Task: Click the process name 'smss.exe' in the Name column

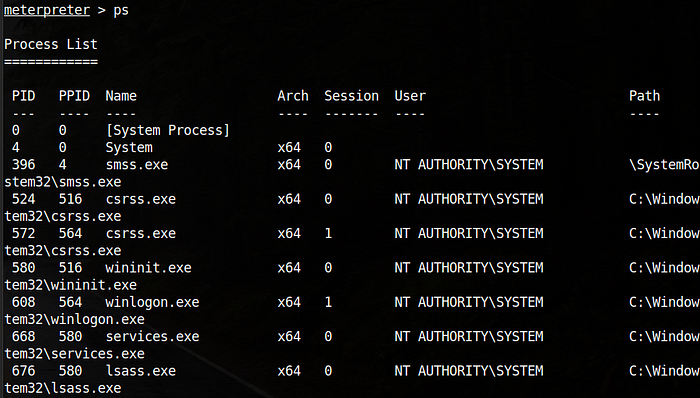Action: tap(137, 165)
